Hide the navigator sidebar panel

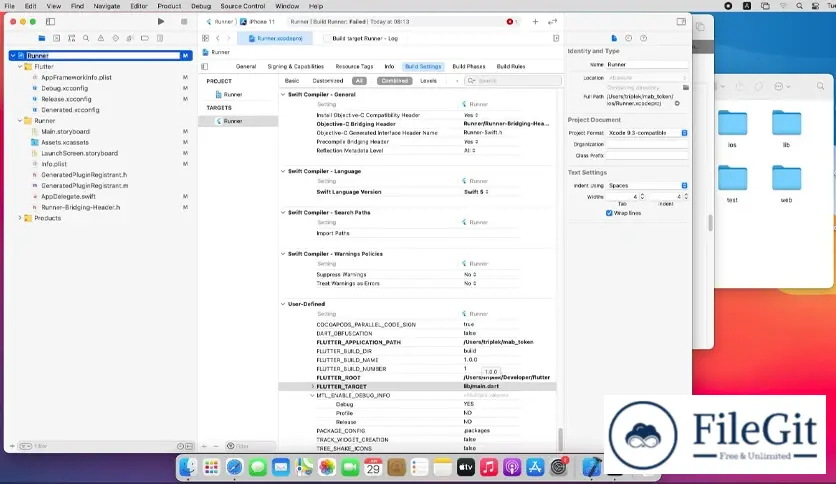(x=50, y=21)
